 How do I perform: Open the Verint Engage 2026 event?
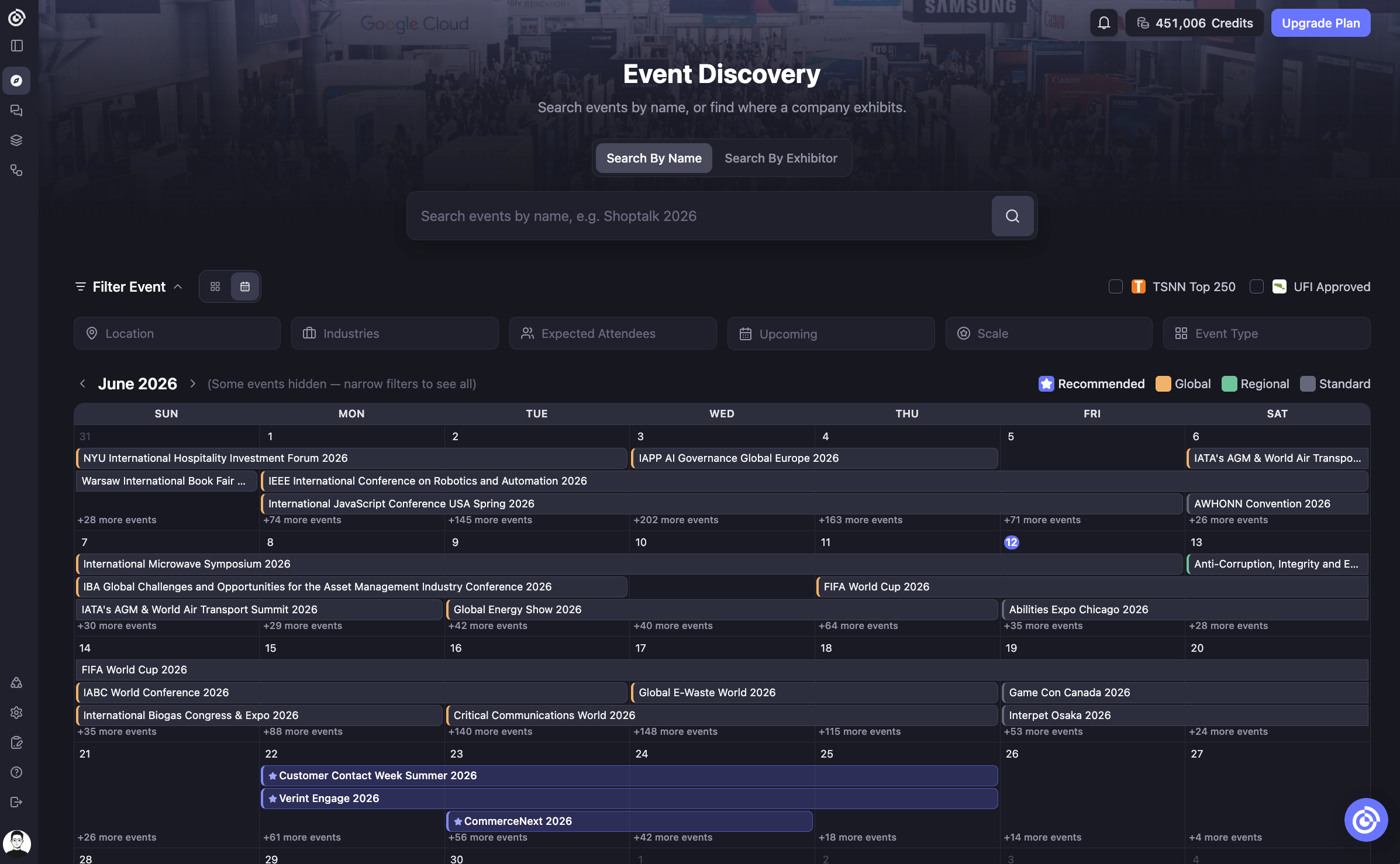pyautogui.click(x=629, y=799)
